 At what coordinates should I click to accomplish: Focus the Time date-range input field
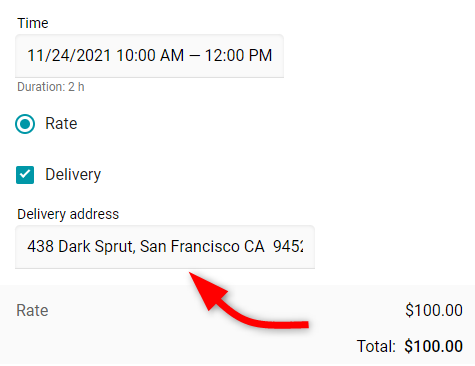coord(149,56)
